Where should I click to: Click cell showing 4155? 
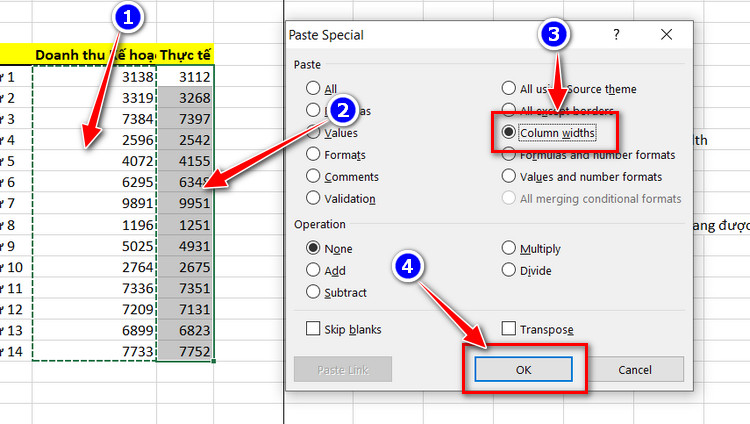185,161
